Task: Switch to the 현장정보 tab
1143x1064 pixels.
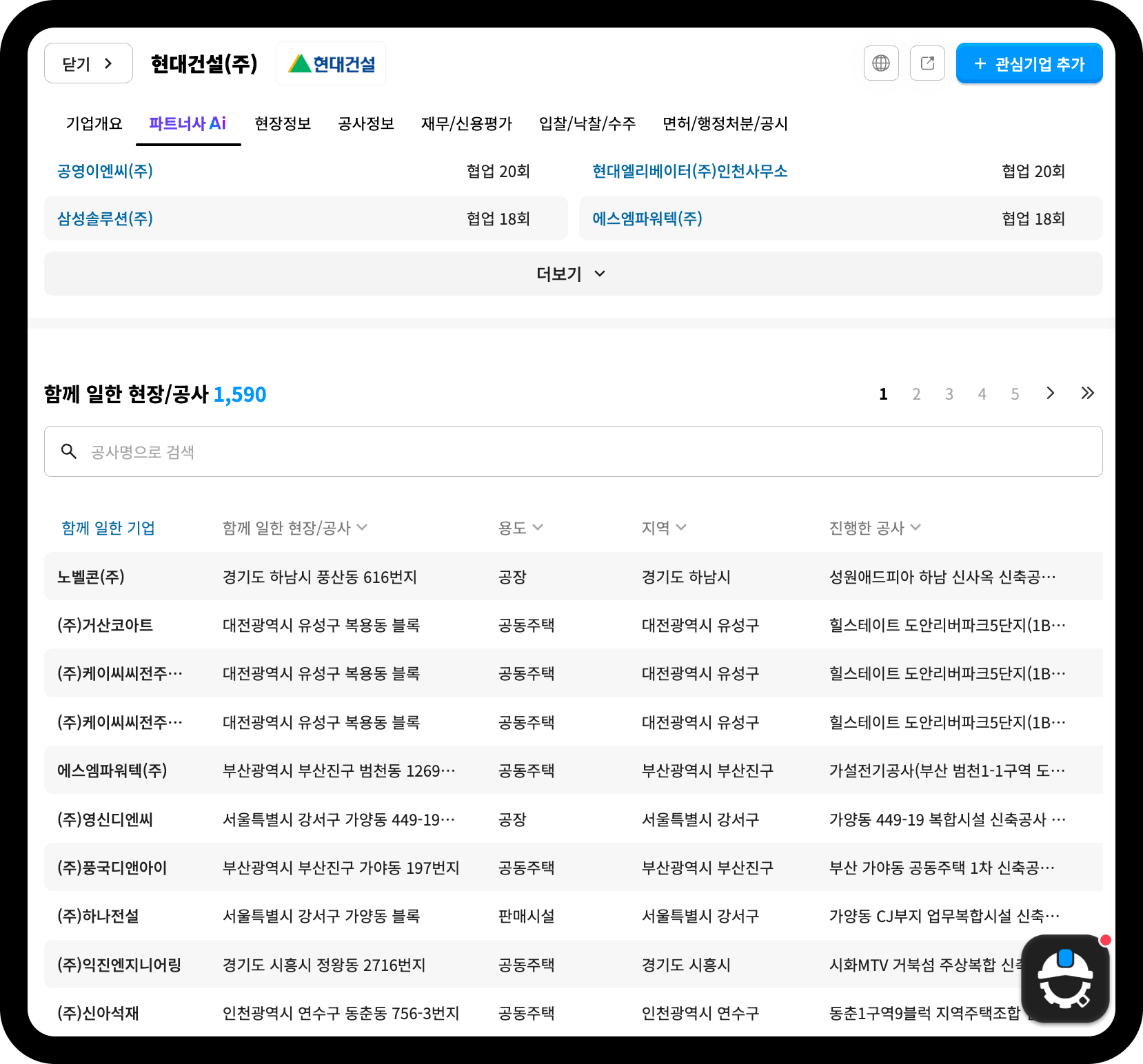Action: click(283, 123)
